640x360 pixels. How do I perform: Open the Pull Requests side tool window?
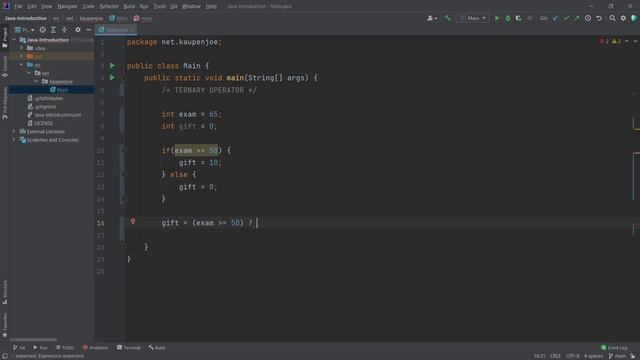coord(5,103)
